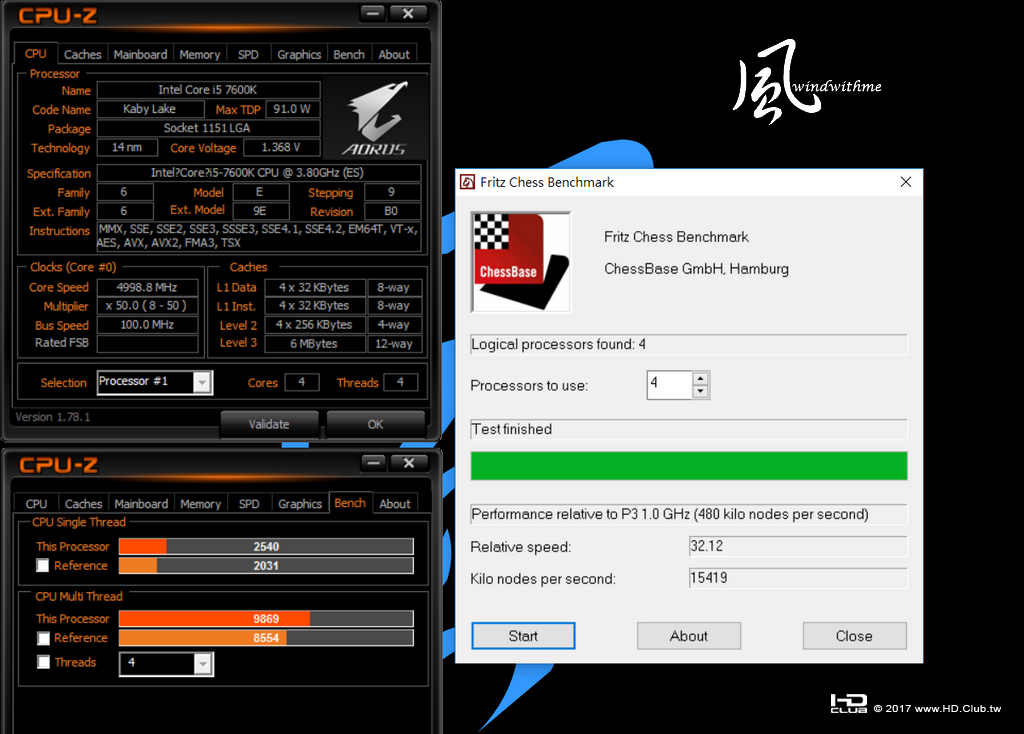This screenshot has height=734, width=1024.
Task: Click processor Name field Intel Core i5 7600K
Action: (208, 89)
